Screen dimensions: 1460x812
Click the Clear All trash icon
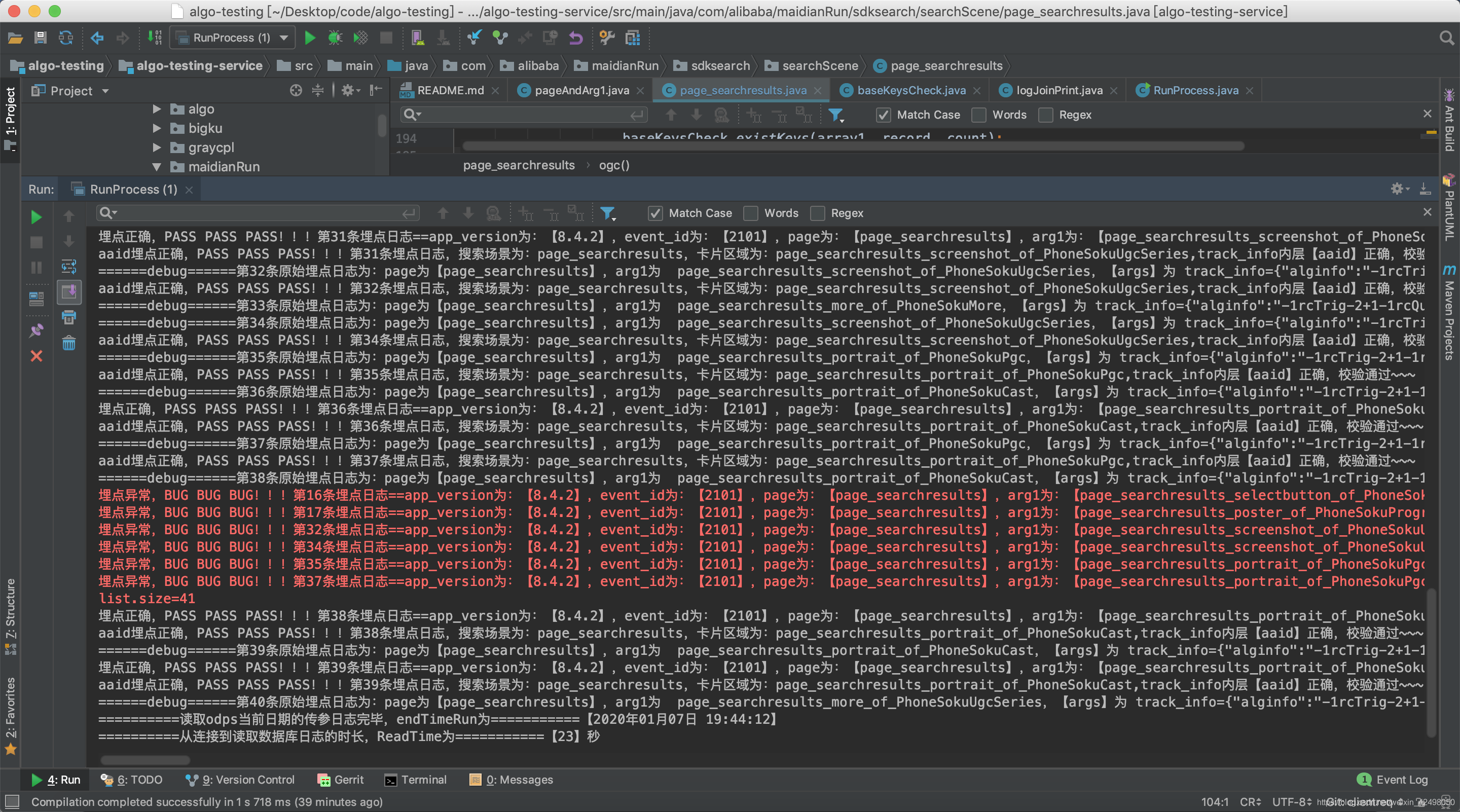pyautogui.click(x=68, y=343)
